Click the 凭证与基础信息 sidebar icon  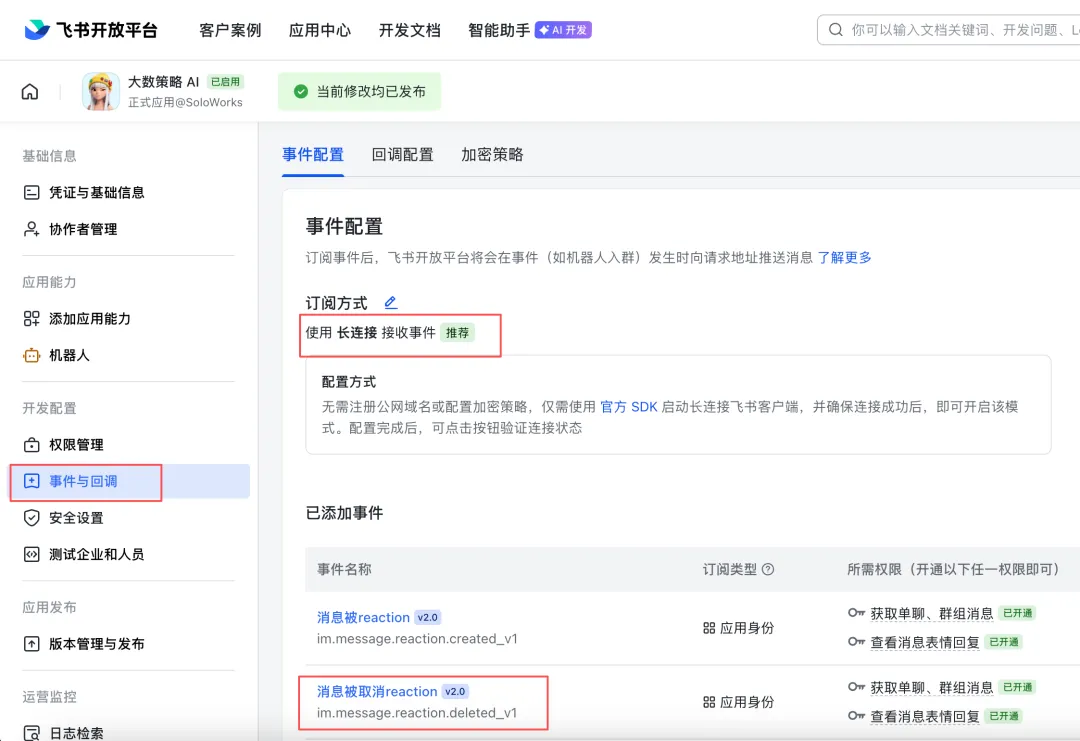click(32, 192)
